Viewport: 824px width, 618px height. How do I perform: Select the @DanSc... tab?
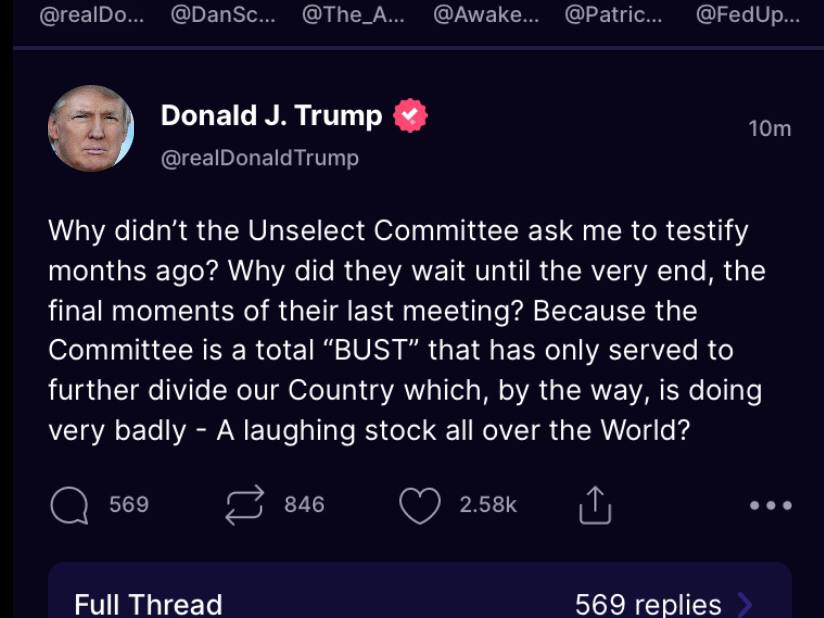click(x=222, y=16)
